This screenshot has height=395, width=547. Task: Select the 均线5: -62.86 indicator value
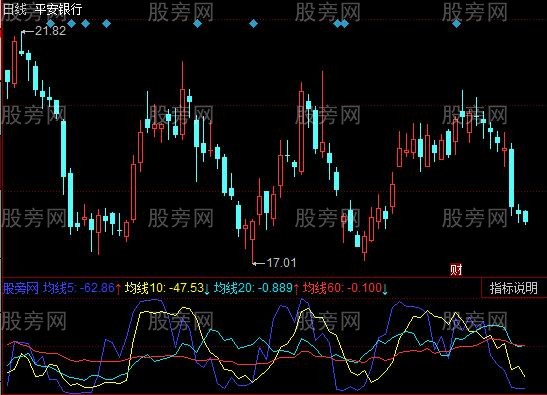[79, 288]
